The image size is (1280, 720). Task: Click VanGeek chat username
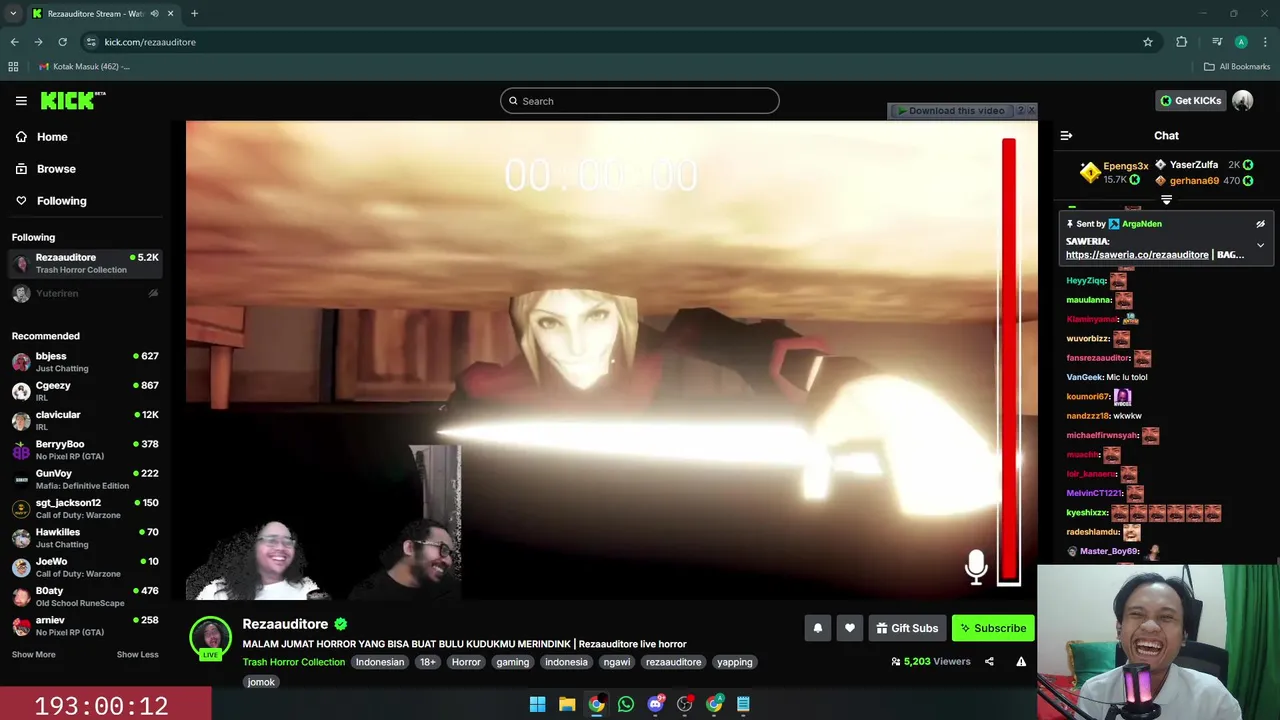click(x=1084, y=378)
